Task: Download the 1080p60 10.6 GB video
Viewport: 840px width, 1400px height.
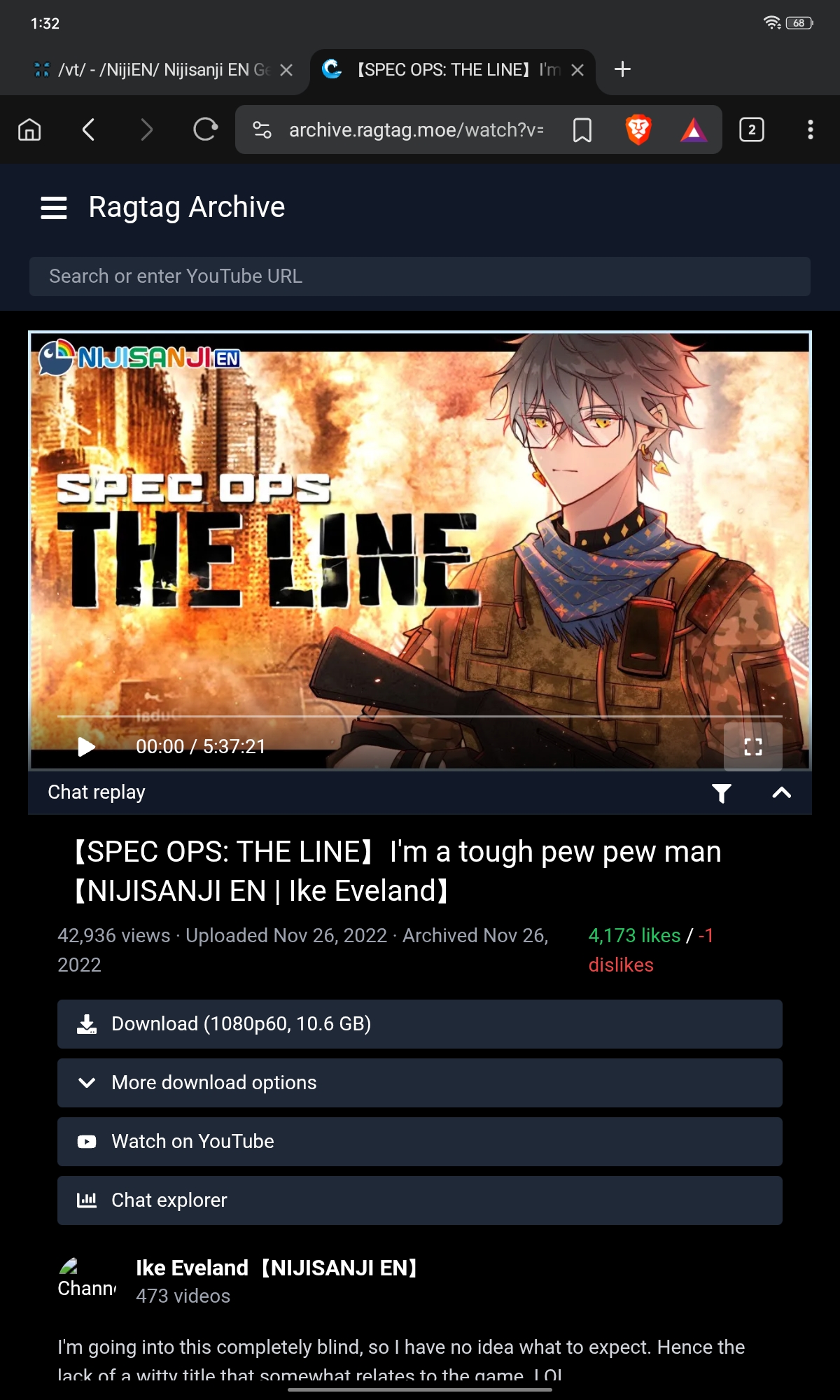Action: point(420,1024)
